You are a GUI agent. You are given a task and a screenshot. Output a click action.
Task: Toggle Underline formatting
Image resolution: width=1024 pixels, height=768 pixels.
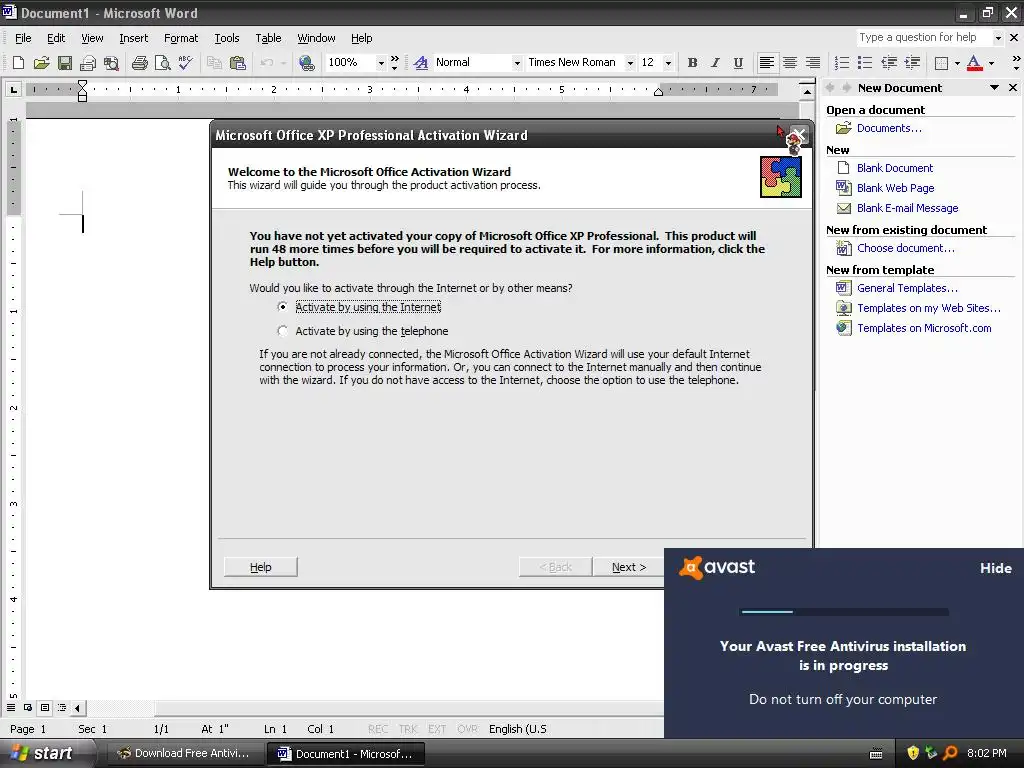[738, 63]
